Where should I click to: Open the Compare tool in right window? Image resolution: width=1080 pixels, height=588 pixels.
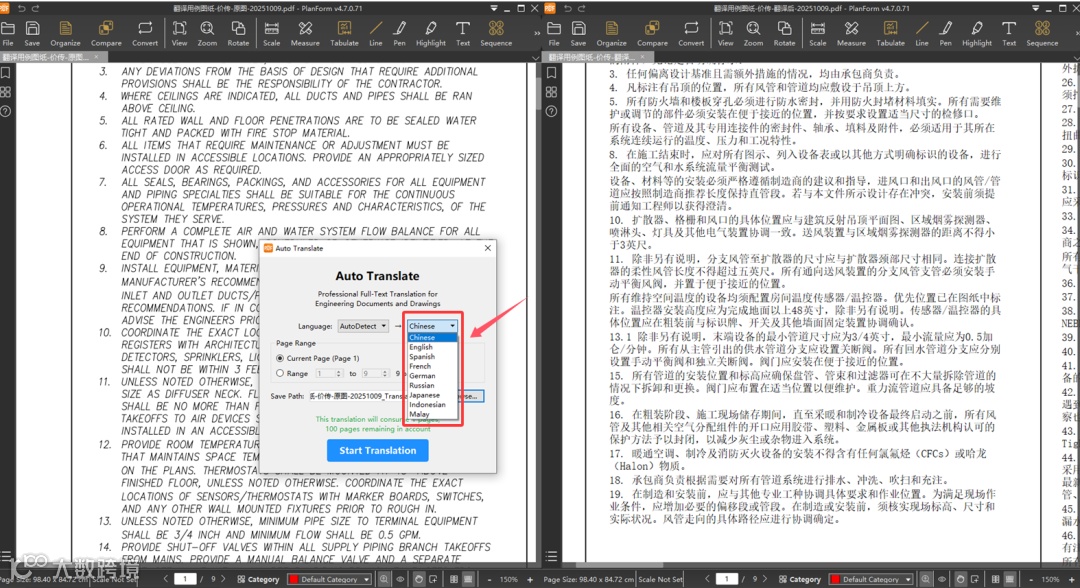pyautogui.click(x=652, y=33)
